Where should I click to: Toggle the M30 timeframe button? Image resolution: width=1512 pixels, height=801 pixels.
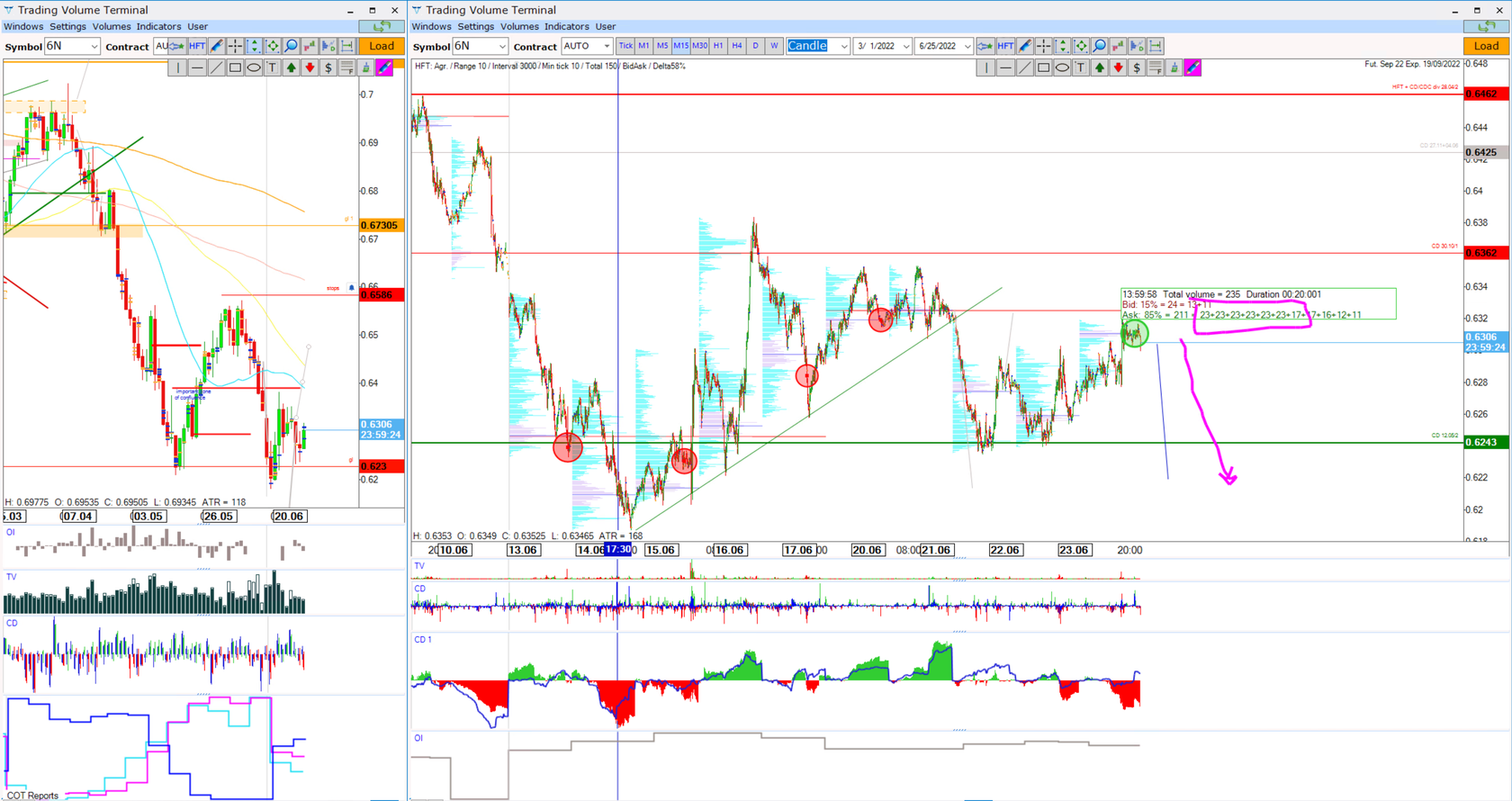[699, 46]
